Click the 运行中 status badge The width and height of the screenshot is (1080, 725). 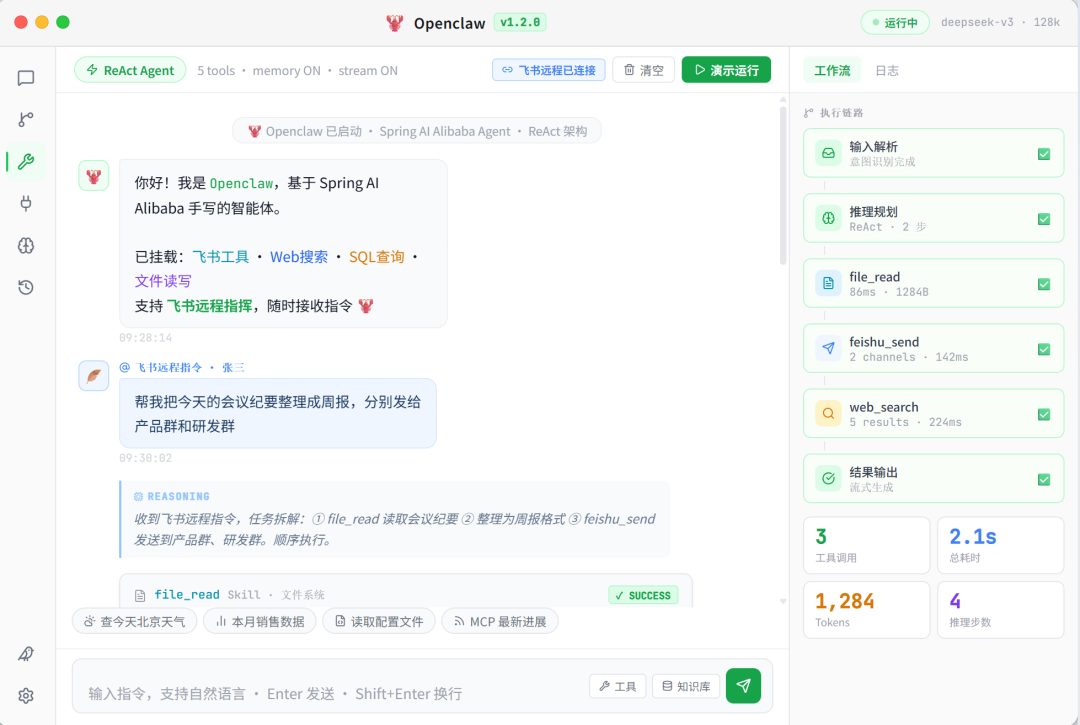tap(895, 23)
